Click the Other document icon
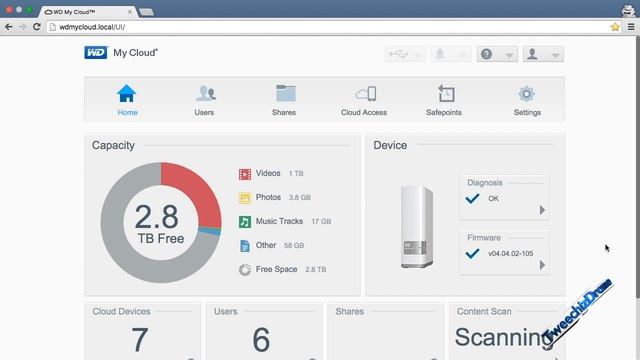 coord(245,246)
